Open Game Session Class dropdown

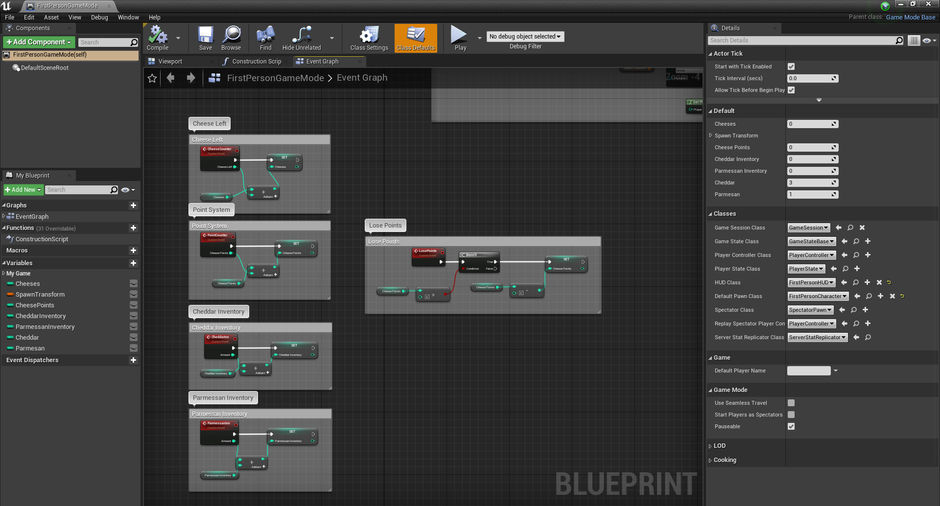pyautogui.click(x=809, y=228)
